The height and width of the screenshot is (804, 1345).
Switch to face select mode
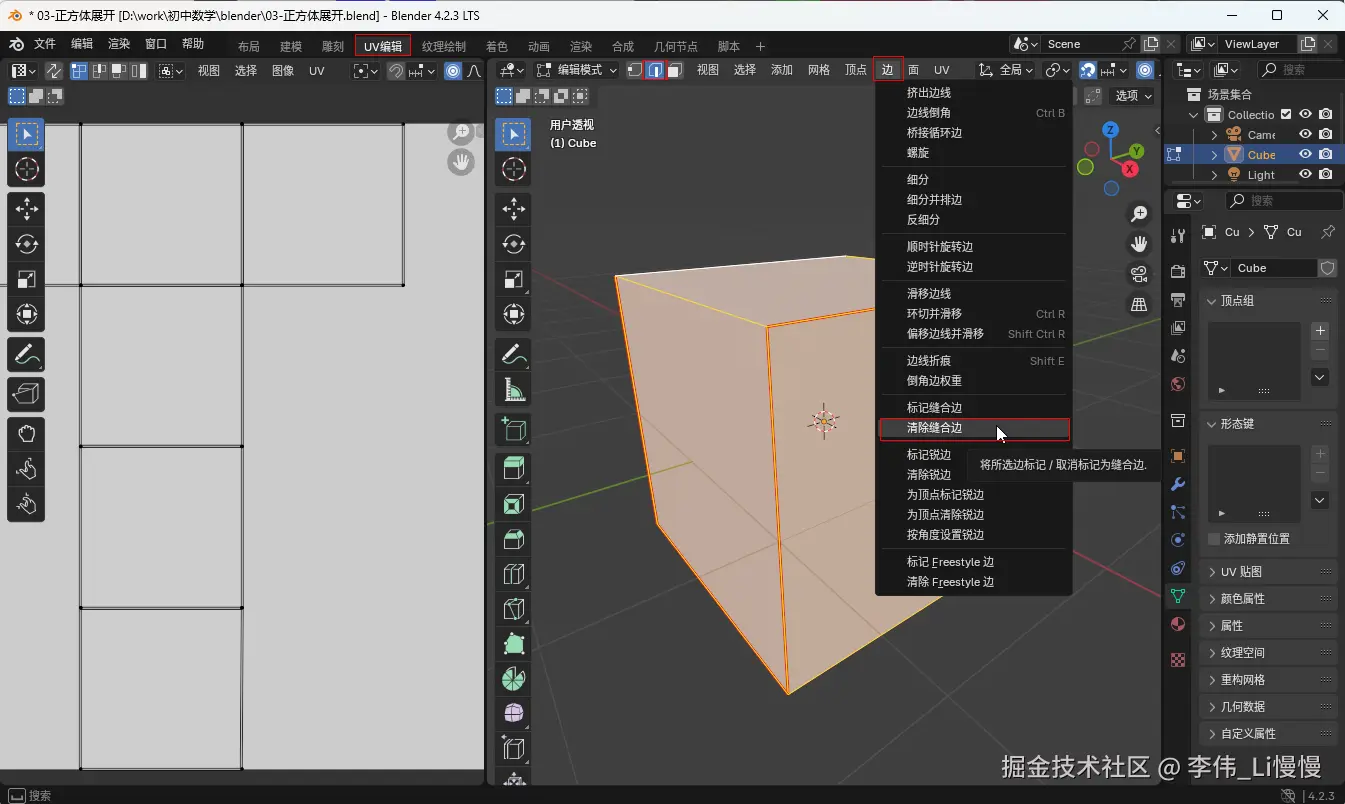675,70
